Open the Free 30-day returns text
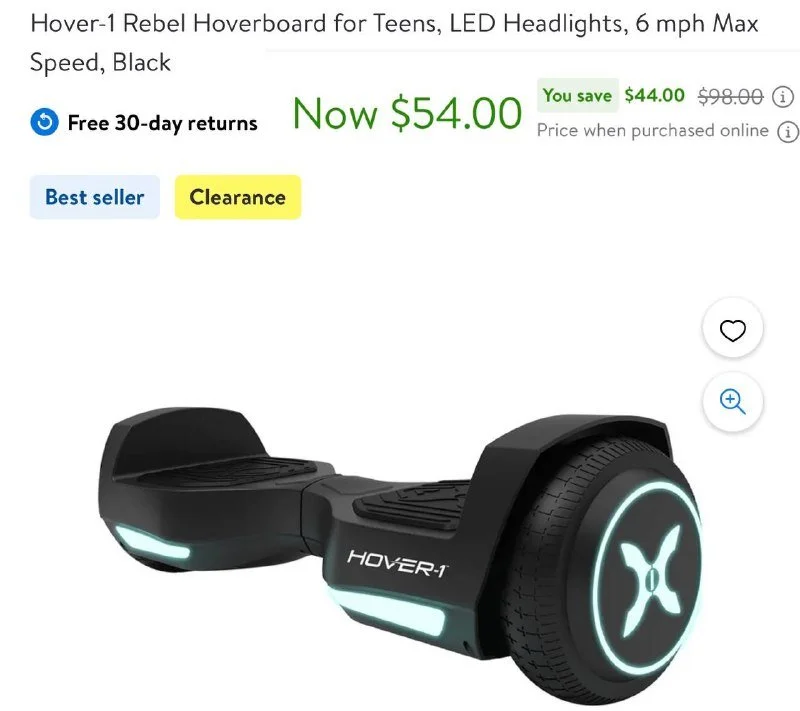Viewport: 800px width, 711px height. pos(163,123)
